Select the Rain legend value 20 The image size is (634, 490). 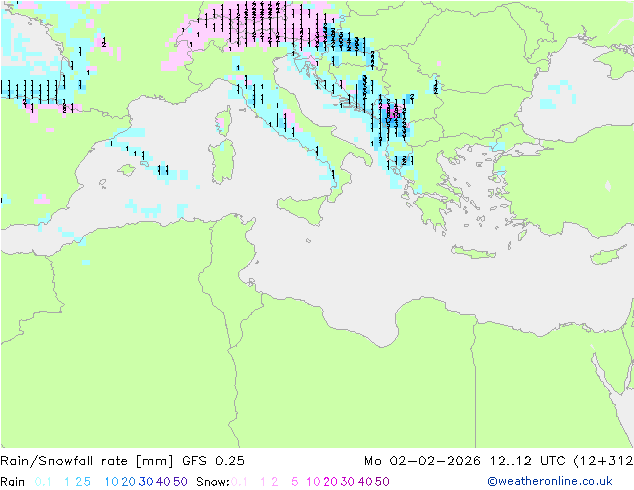(x=129, y=482)
